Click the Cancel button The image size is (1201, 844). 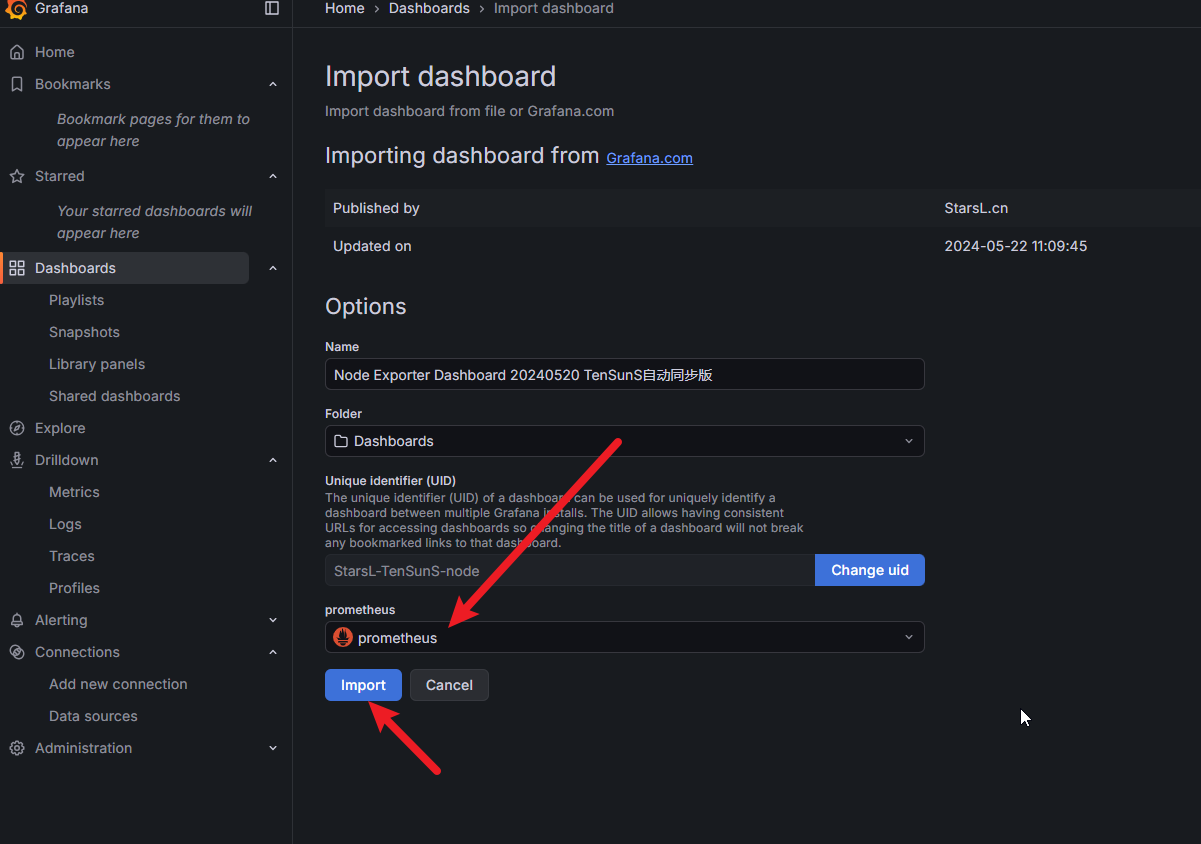449,685
